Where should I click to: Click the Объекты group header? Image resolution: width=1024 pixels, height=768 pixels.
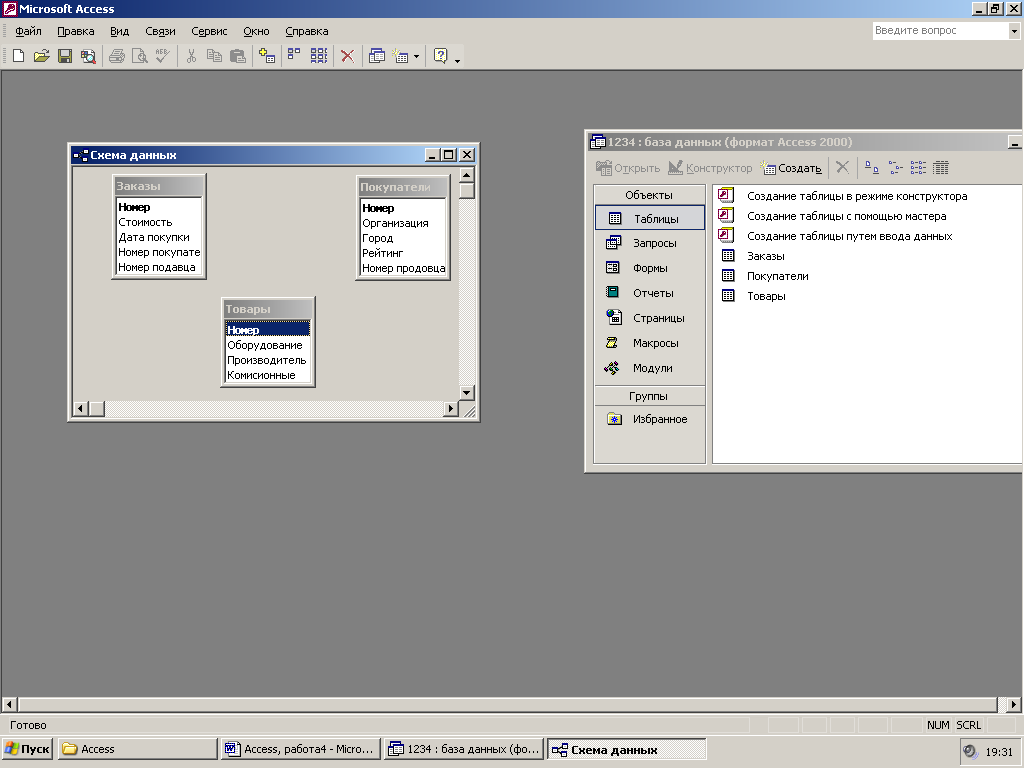[x=649, y=195]
